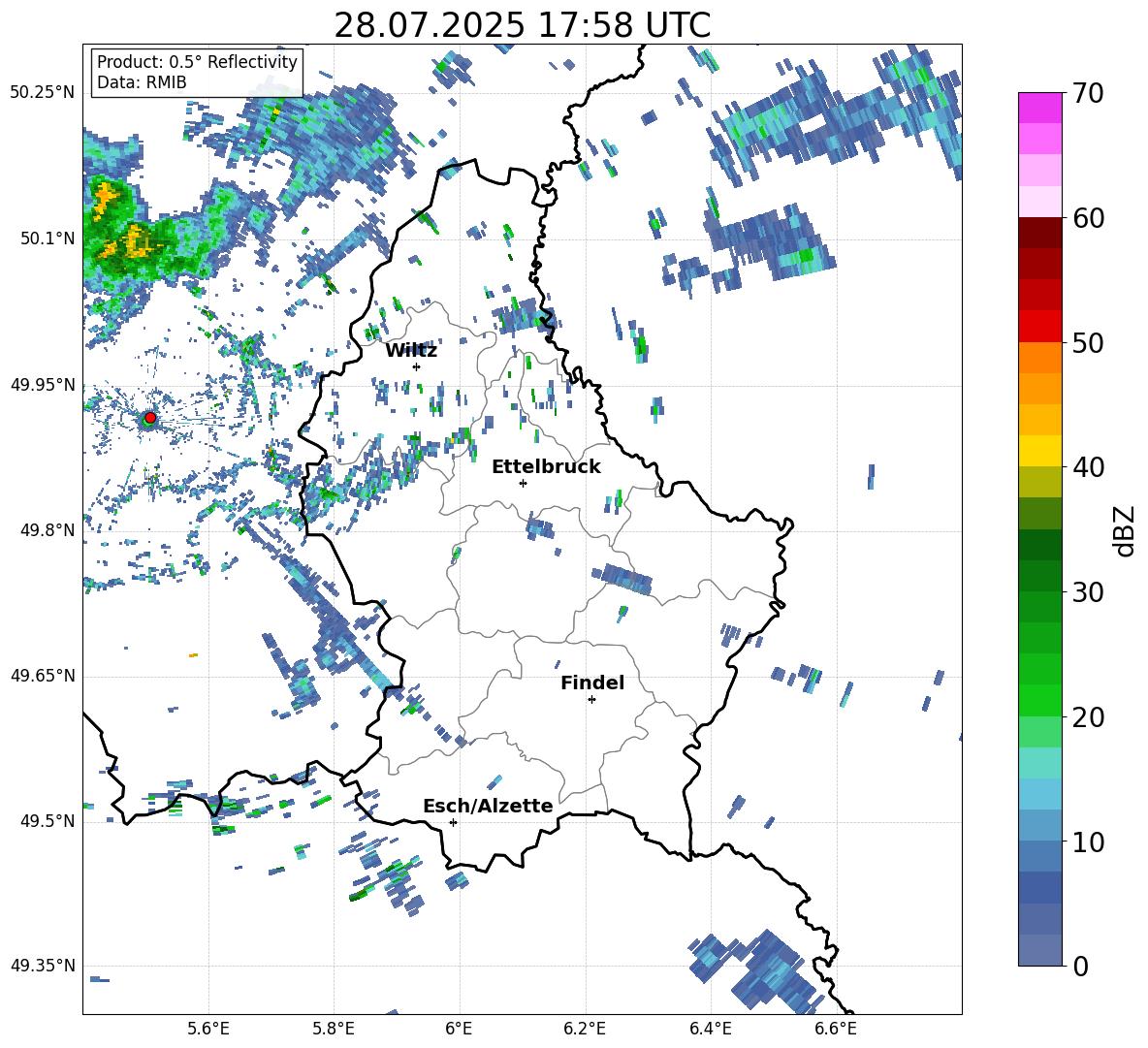The image size is (1148, 1048).
Task: Click the Data: RMIB text
Action: pyautogui.click(x=142, y=82)
